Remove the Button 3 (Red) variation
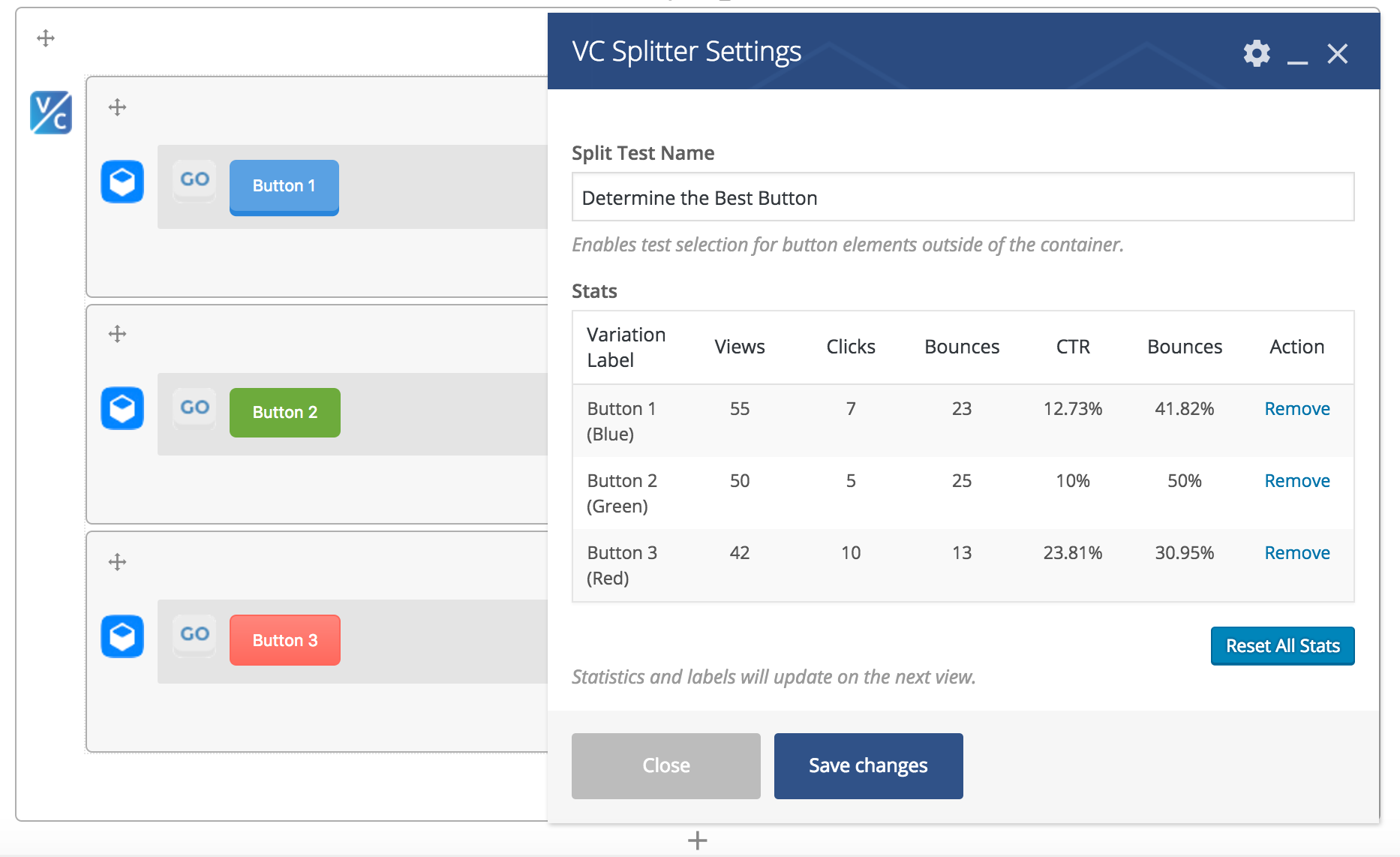This screenshot has height=857, width=1400. click(1297, 553)
